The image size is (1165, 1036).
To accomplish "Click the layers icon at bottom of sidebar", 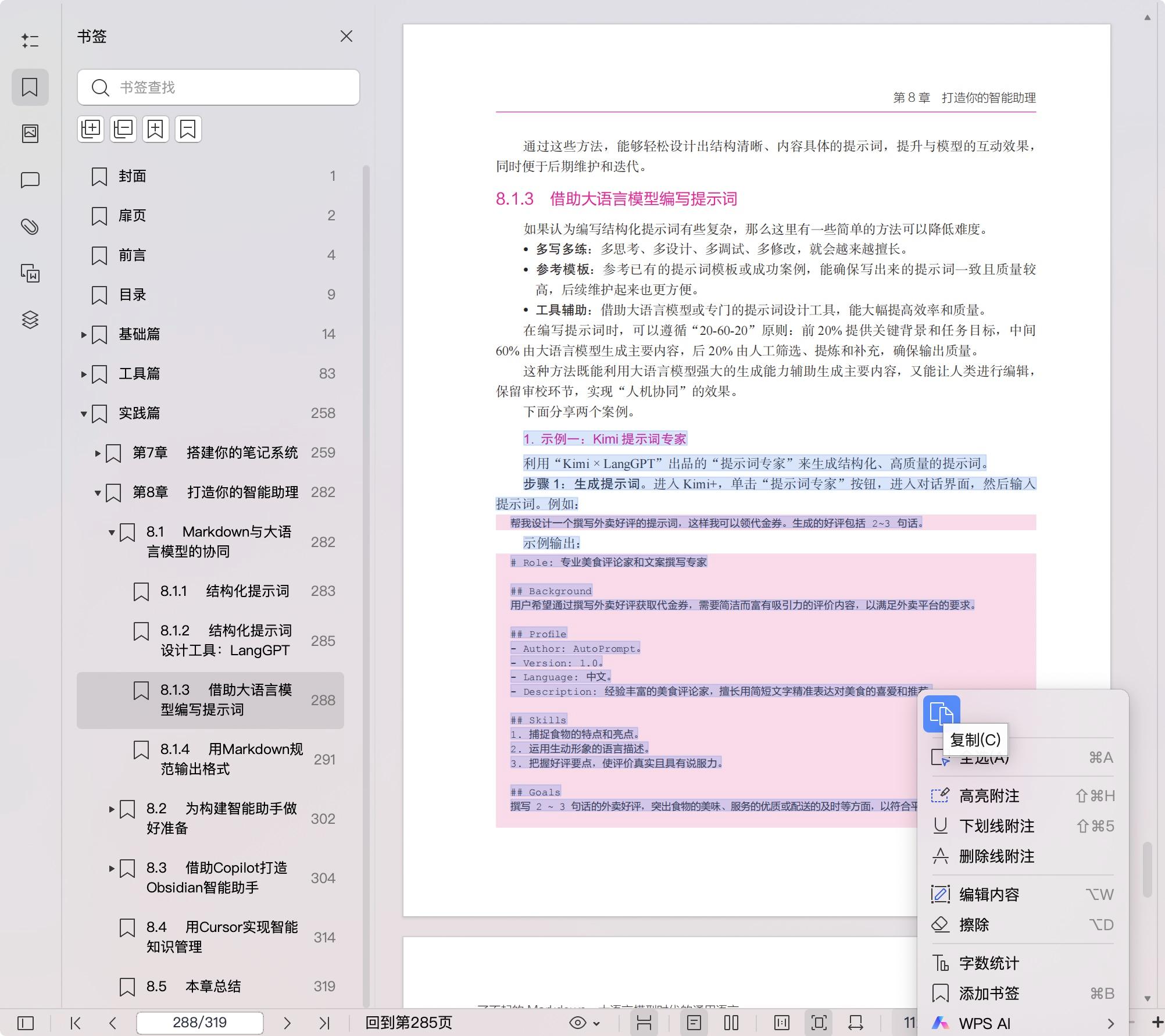I will pos(30,320).
